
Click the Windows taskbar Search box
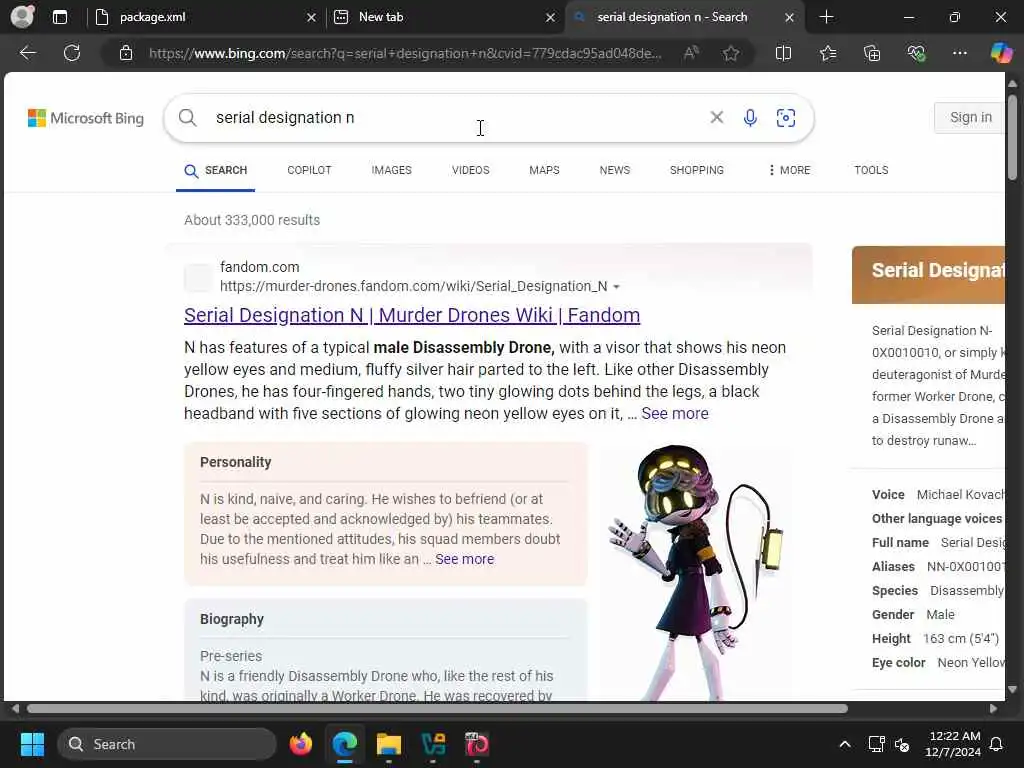[167, 744]
